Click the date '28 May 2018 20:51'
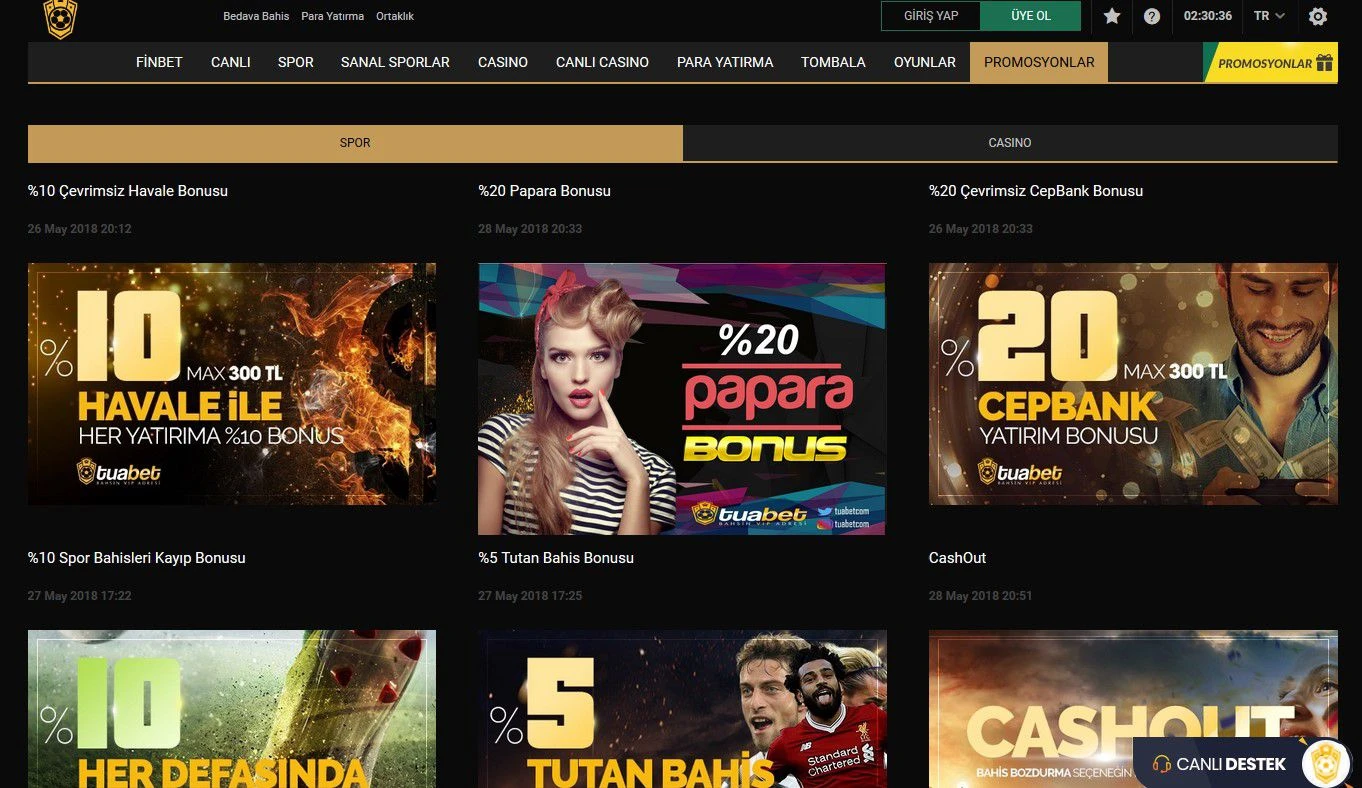This screenshot has height=788, width=1362. click(x=981, y=596)
